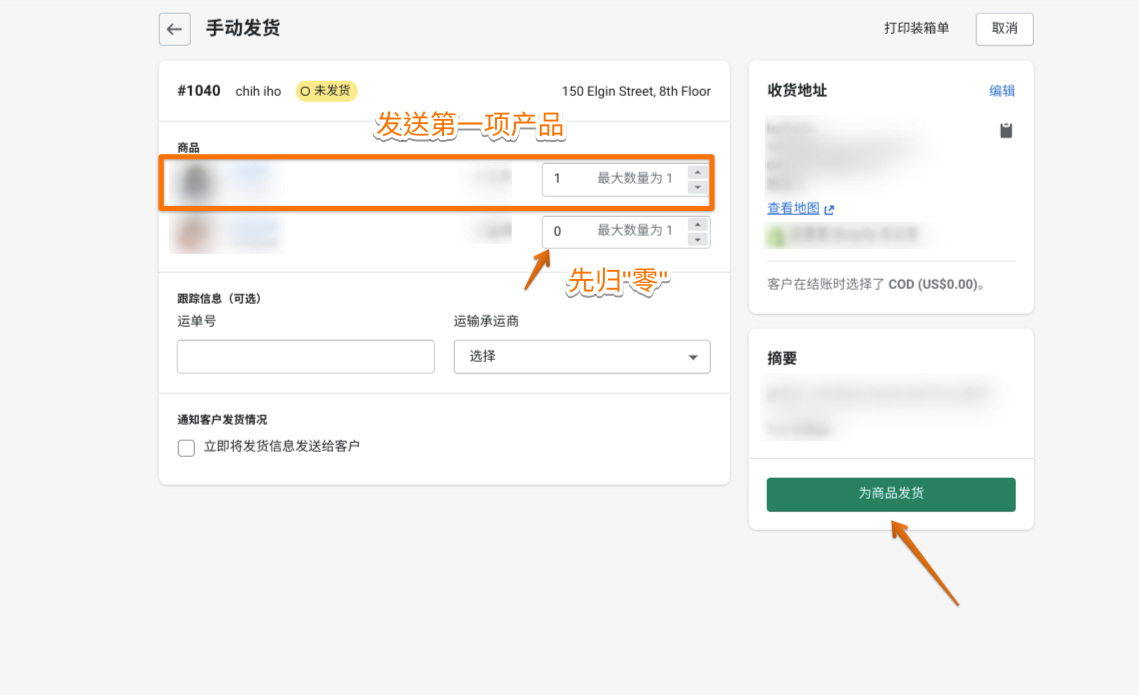Click the 未发货 status badge

[x=328, y=91]
